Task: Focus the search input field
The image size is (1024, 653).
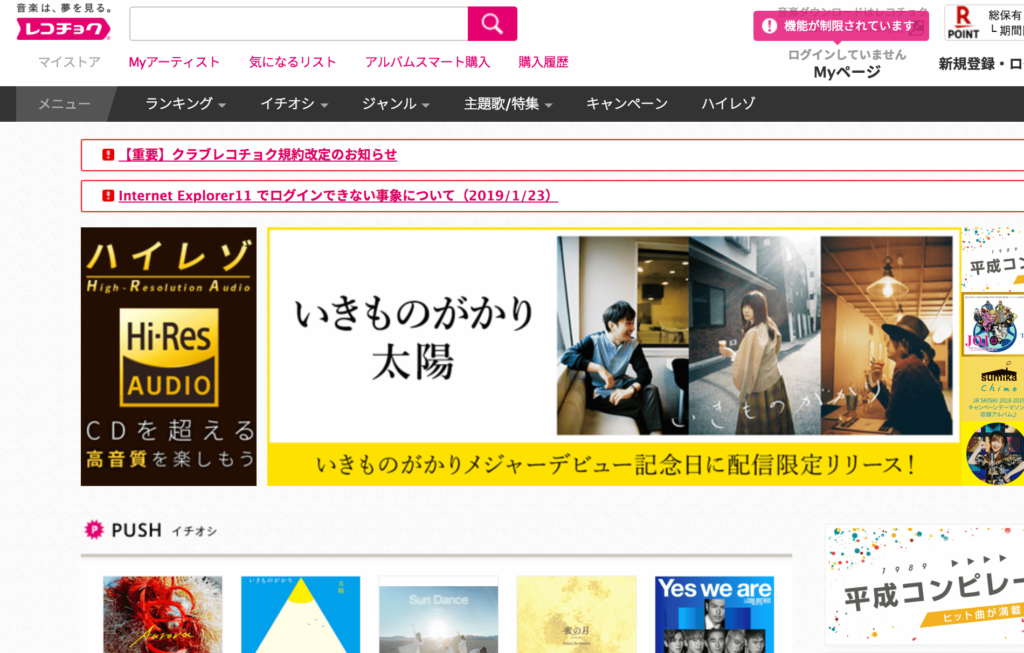Action: click(299, 24)
